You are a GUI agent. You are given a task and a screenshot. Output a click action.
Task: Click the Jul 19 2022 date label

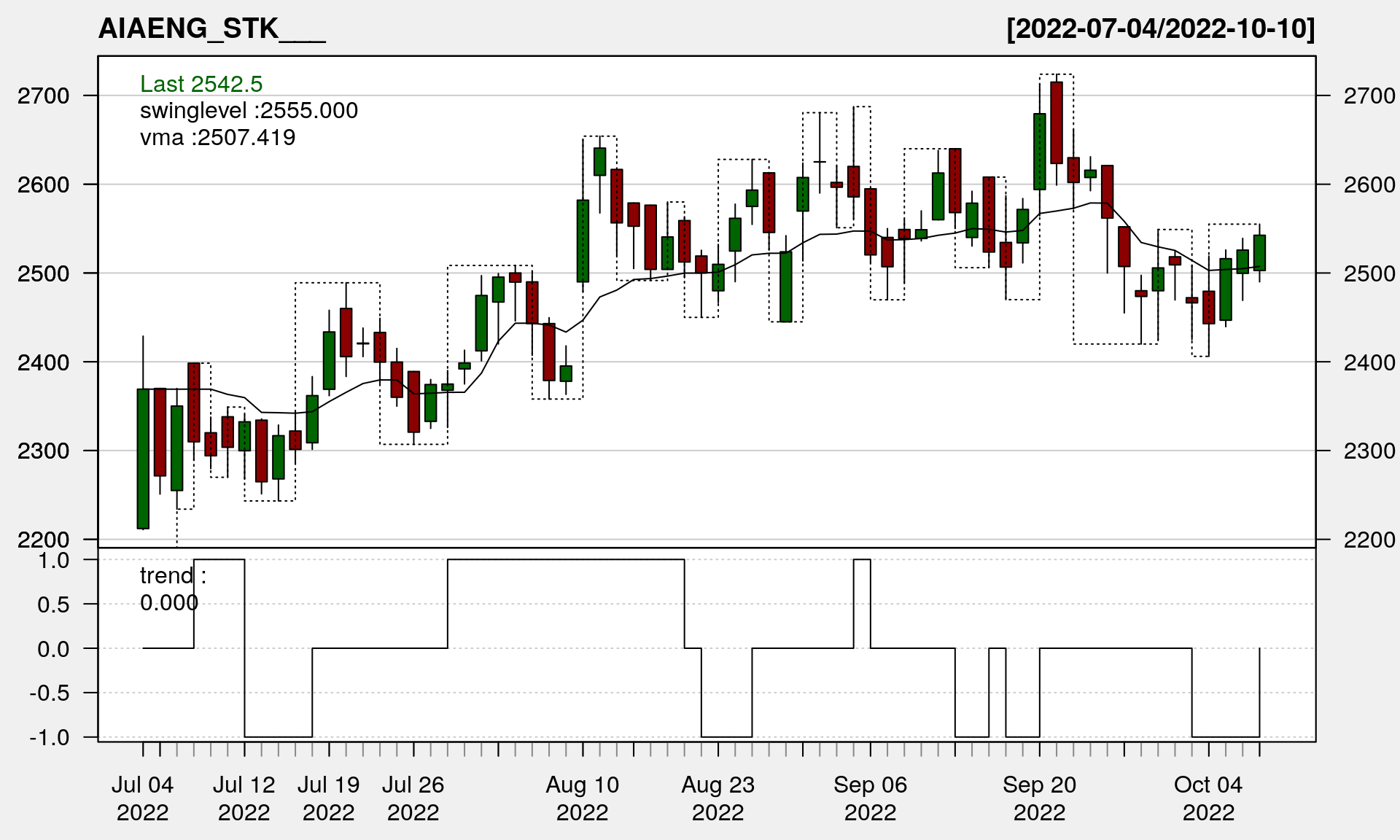329,798
